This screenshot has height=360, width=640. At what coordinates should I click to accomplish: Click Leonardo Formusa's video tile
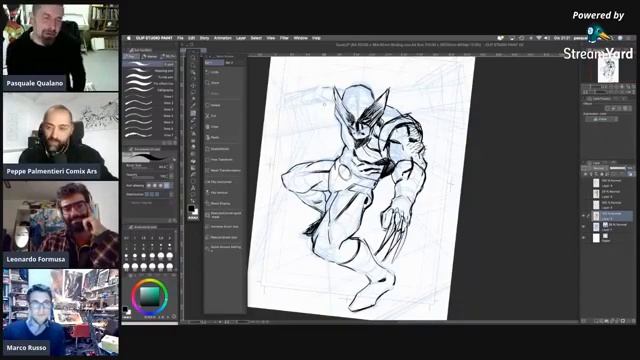[61, 224]
